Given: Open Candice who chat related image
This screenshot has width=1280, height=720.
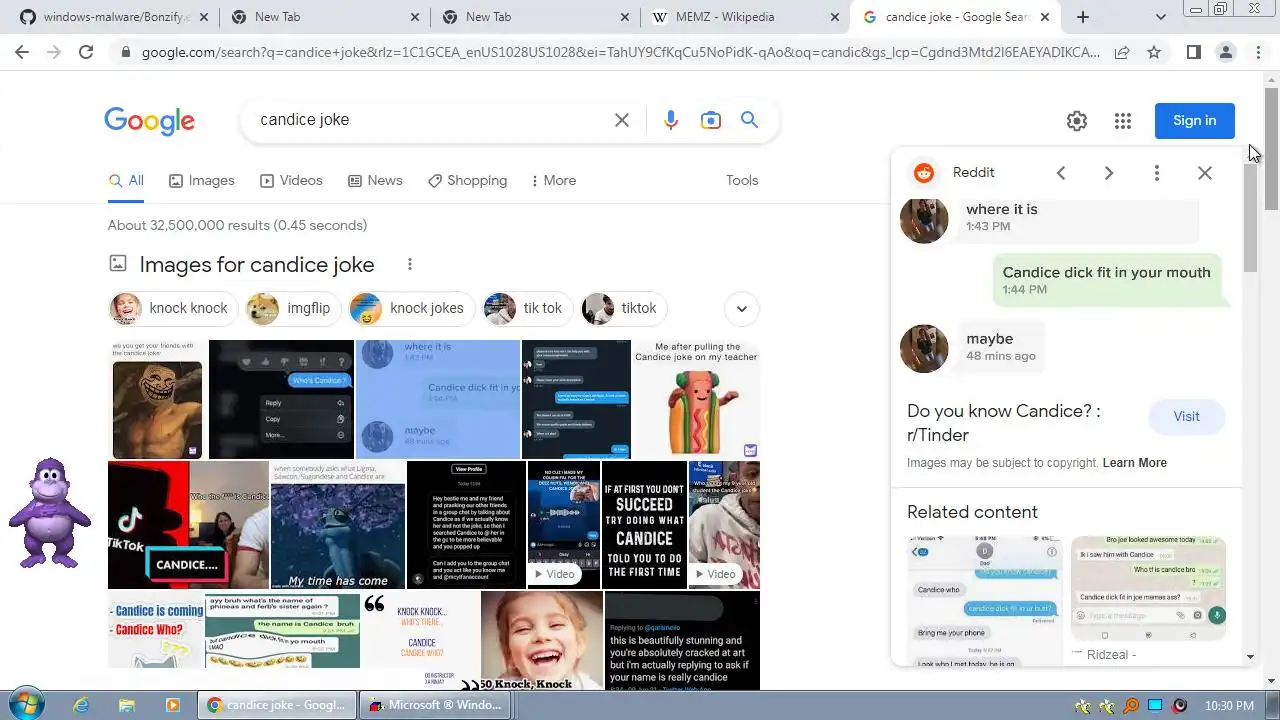Looking at the screenshot, I should 984,600.
